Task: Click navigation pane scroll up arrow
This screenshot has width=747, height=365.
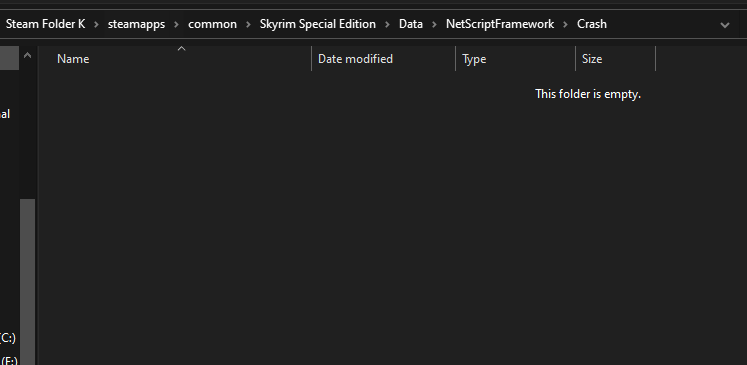Action: [28, 56]
